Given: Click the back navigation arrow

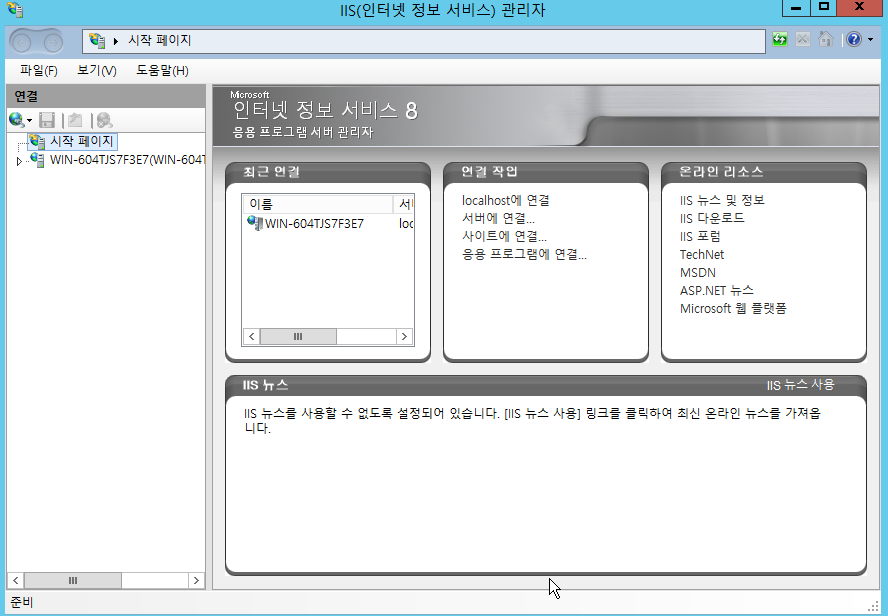Looking at the screenshot, I should click(x=22, y=42).
